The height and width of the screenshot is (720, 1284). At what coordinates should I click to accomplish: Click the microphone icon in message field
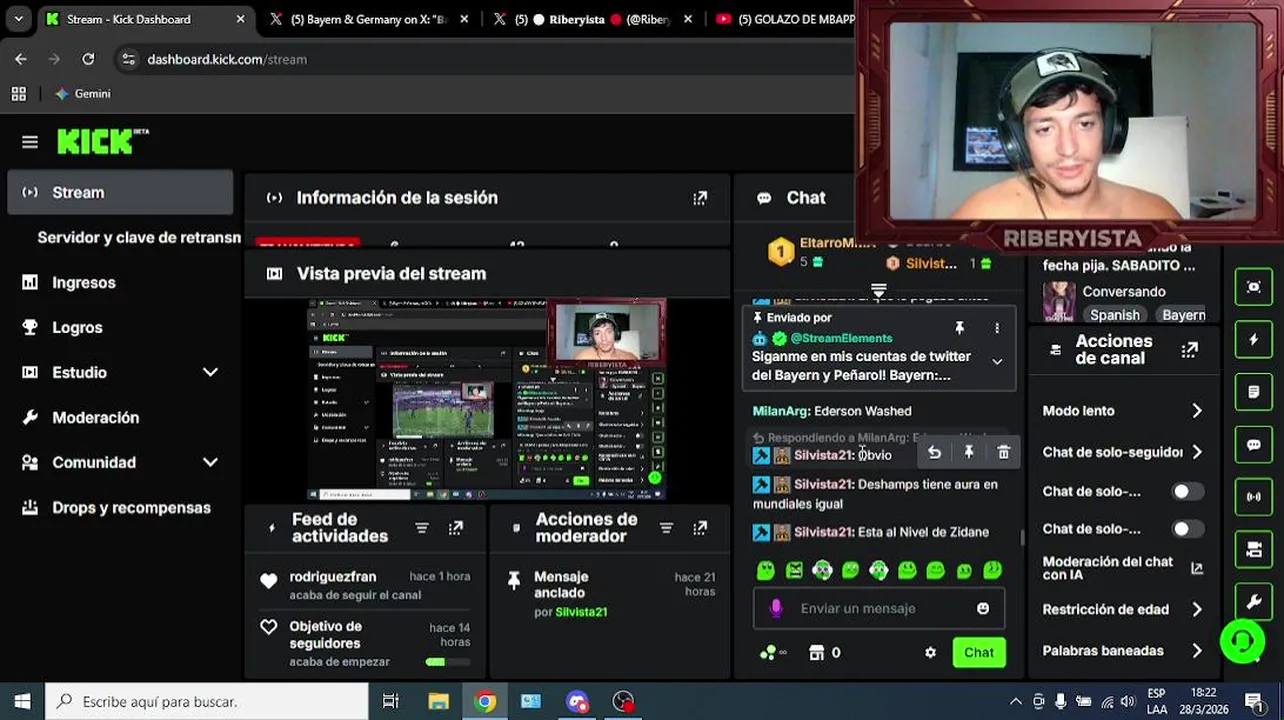pos(776,608)
